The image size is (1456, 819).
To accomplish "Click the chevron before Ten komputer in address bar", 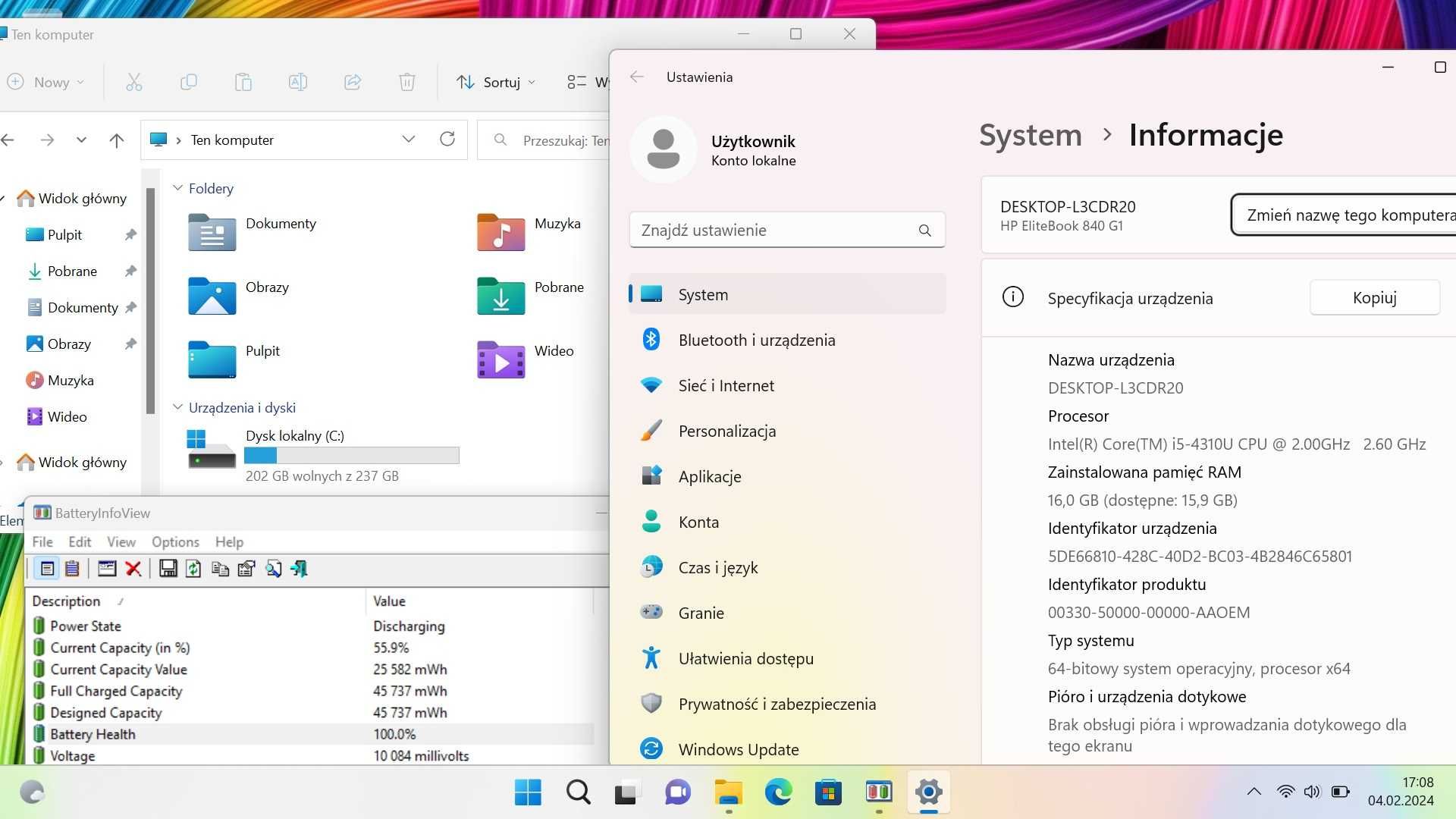I will [x=178, y=140].
